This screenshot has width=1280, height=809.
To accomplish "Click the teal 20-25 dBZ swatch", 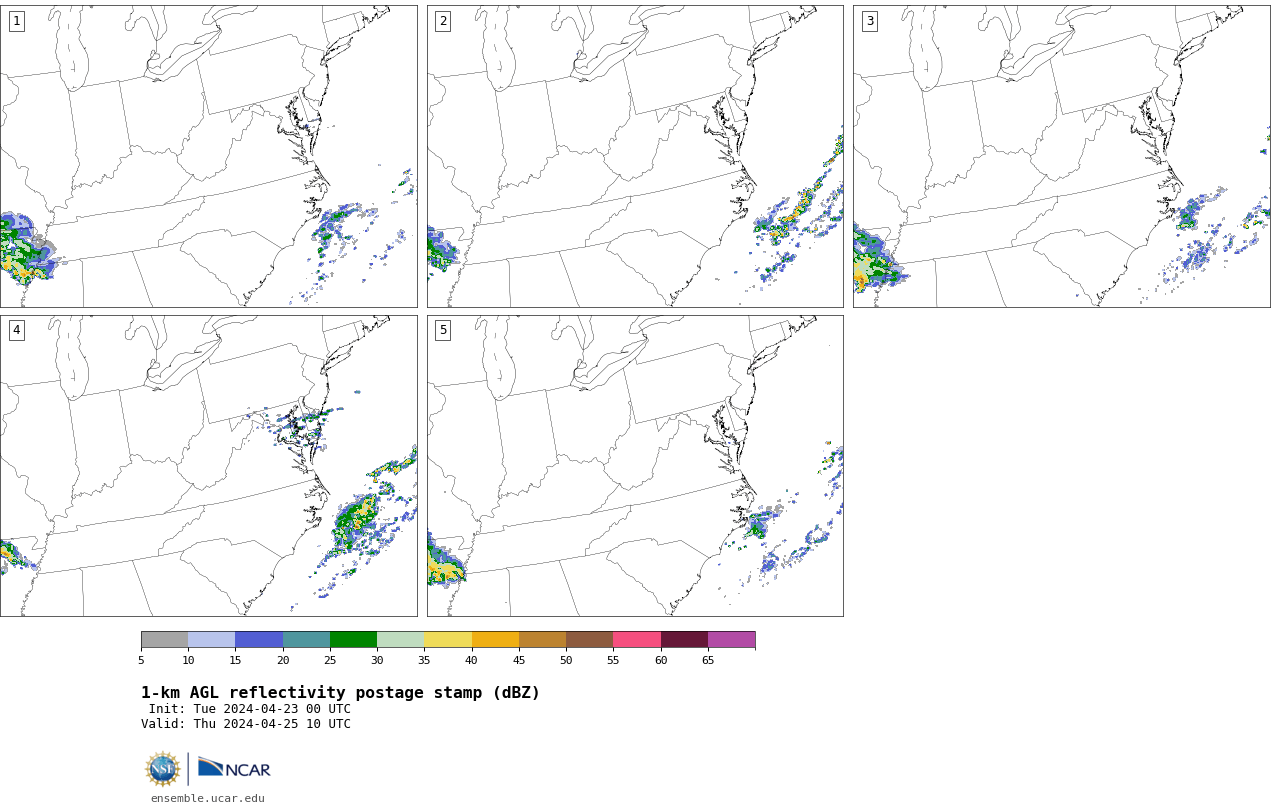I will pos(306,640).
